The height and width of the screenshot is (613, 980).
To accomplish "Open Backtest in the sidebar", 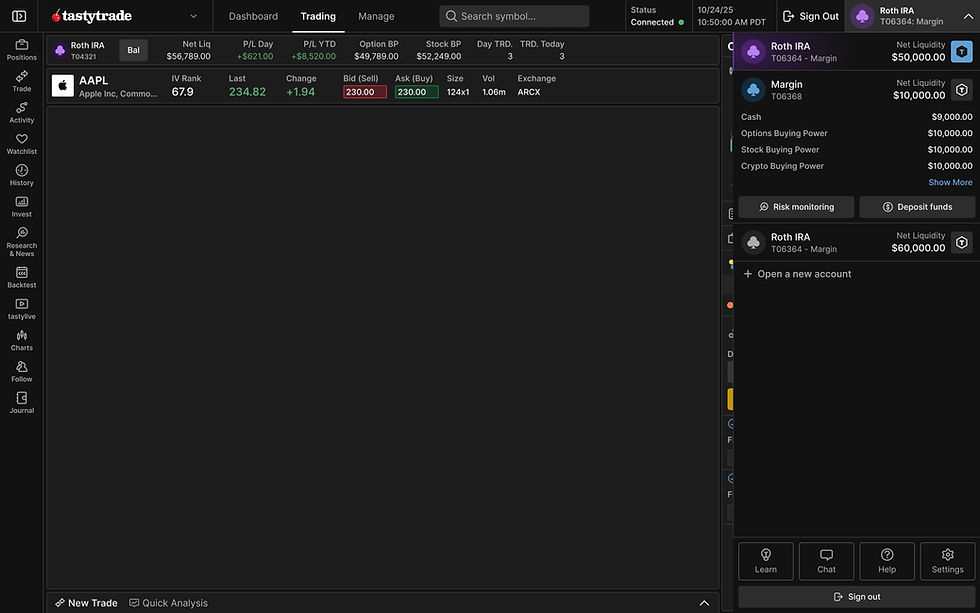I will click(x=22, y=277).
